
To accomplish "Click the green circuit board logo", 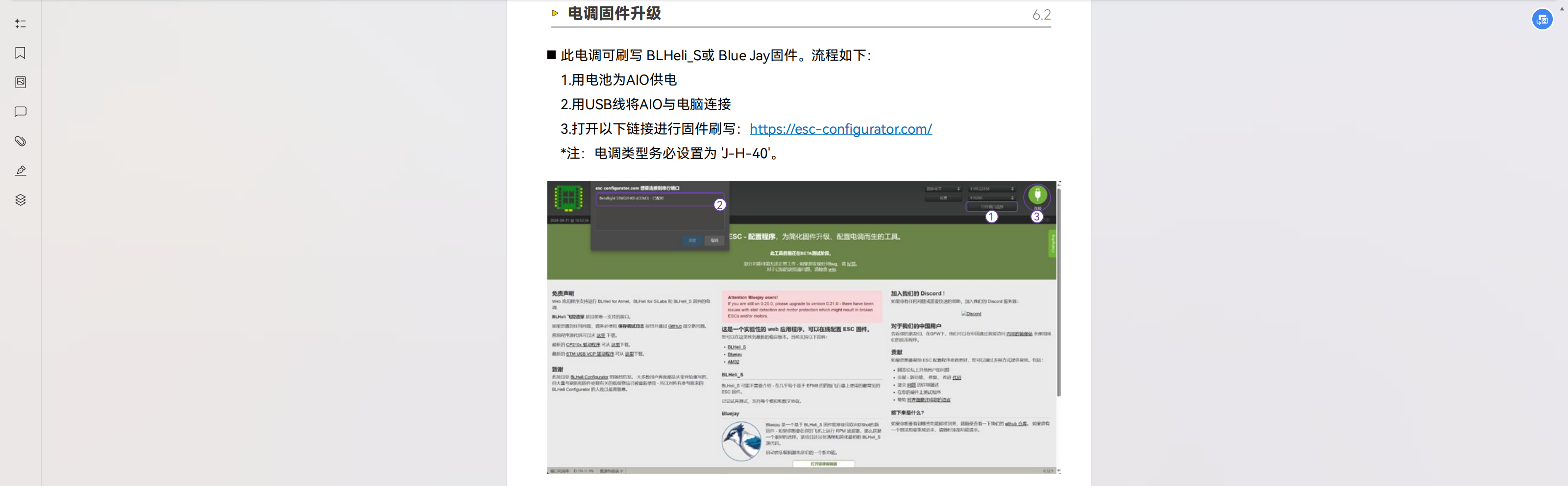I will pos(568,198).
